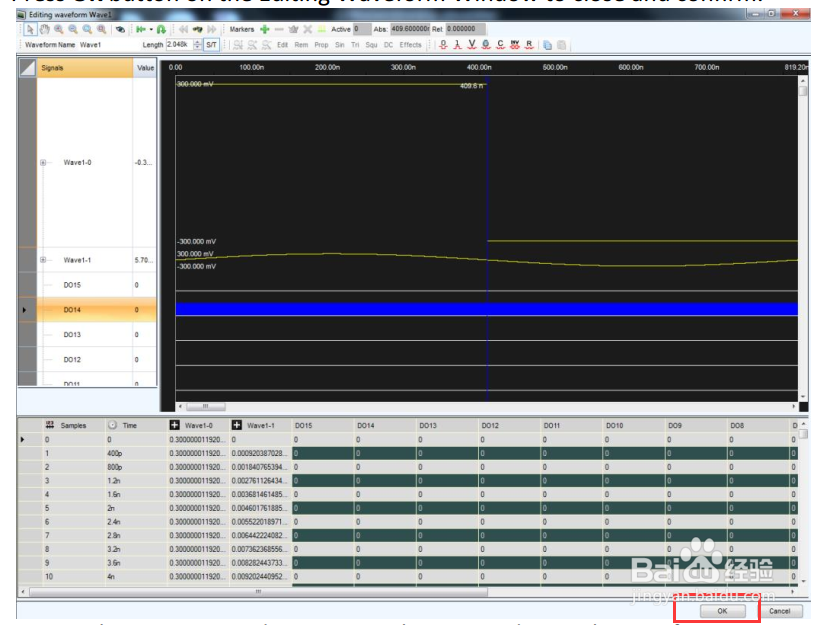Click the binoculars find icon
The image size is (822, 625).
[x=197, y=29]
